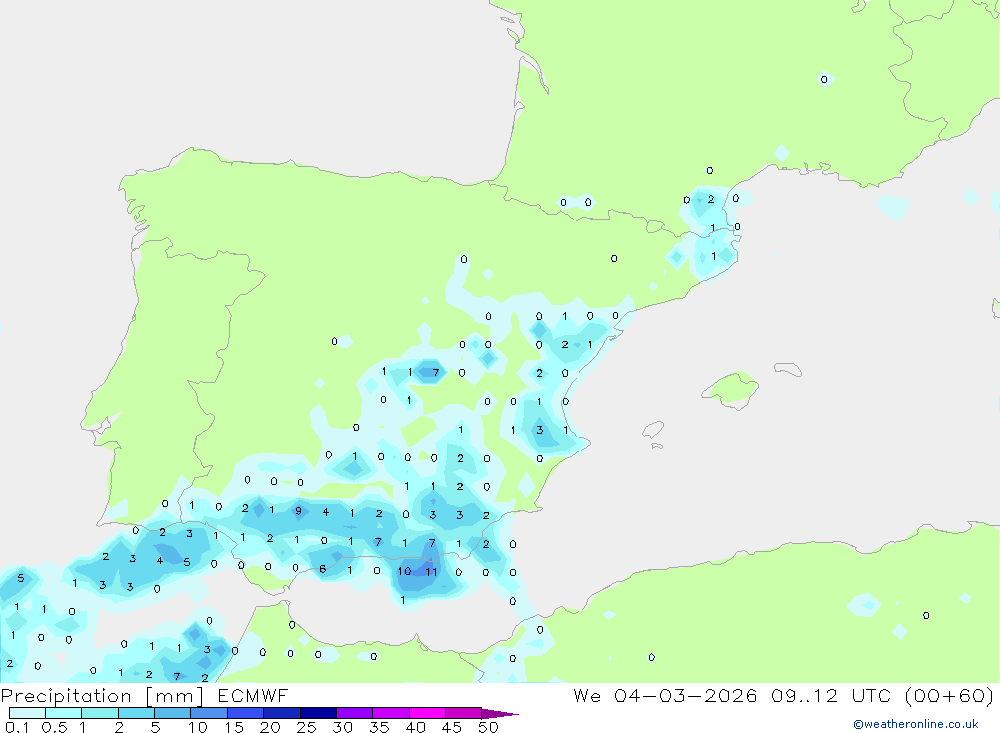The width and height of the screenshot is (1000, 733).
Task: Click the Mallorca island on the map
Action: [731, 389]
